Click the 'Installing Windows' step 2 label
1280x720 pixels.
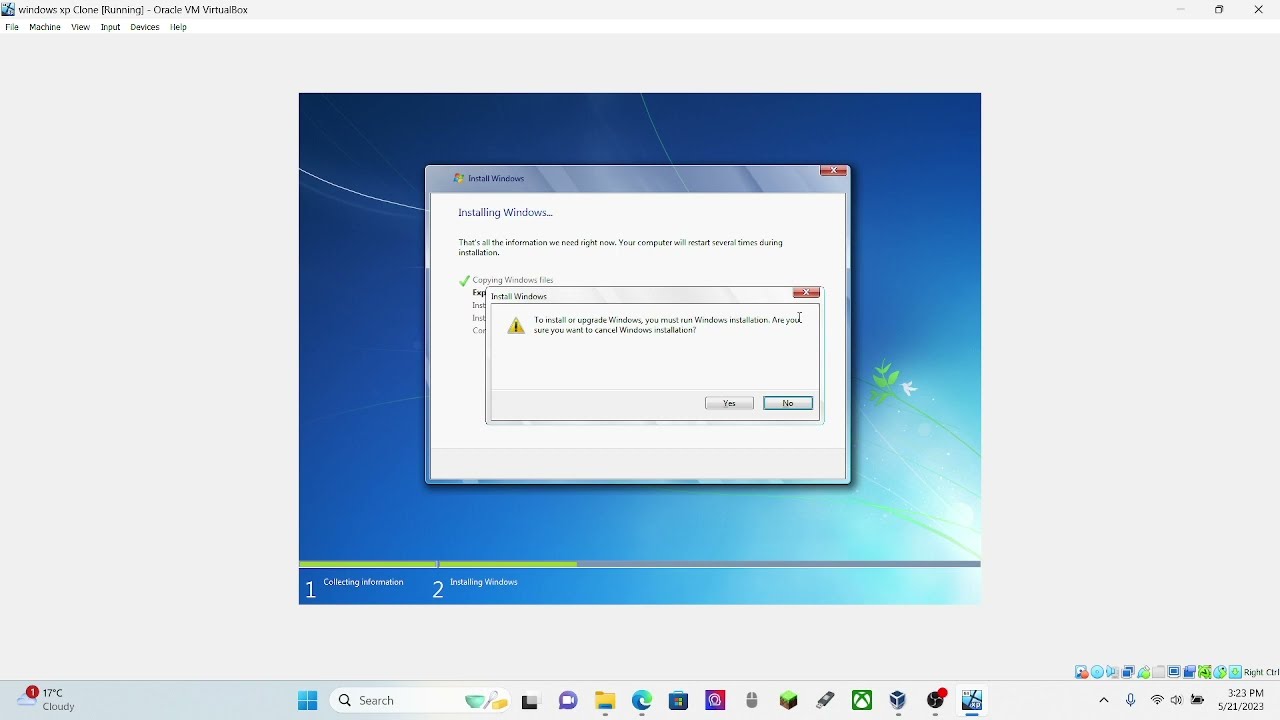tap(484, 582)
